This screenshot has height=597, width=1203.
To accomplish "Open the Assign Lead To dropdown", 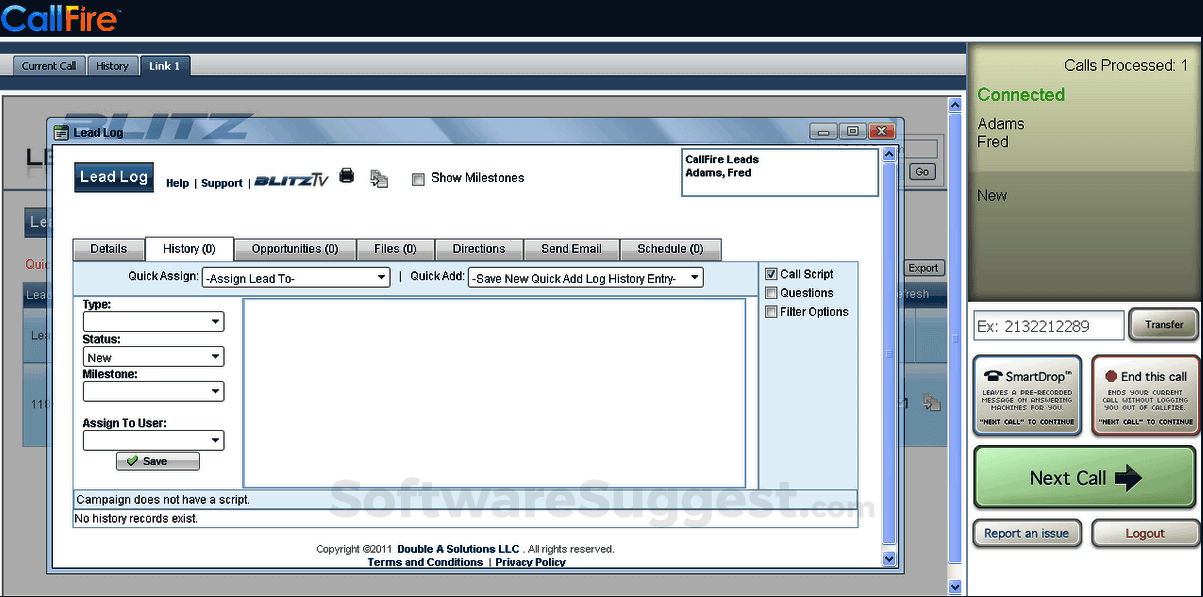I will 296,277.
